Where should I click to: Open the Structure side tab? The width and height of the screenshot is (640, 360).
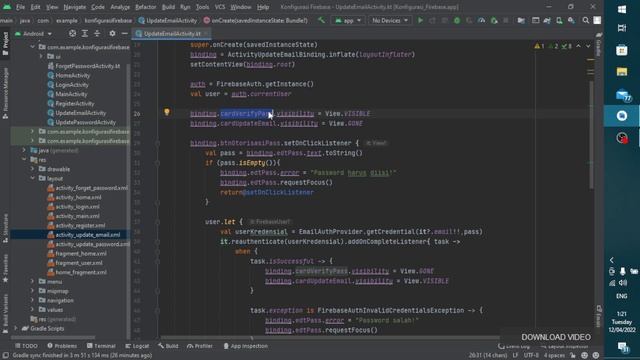pos(5,229)
